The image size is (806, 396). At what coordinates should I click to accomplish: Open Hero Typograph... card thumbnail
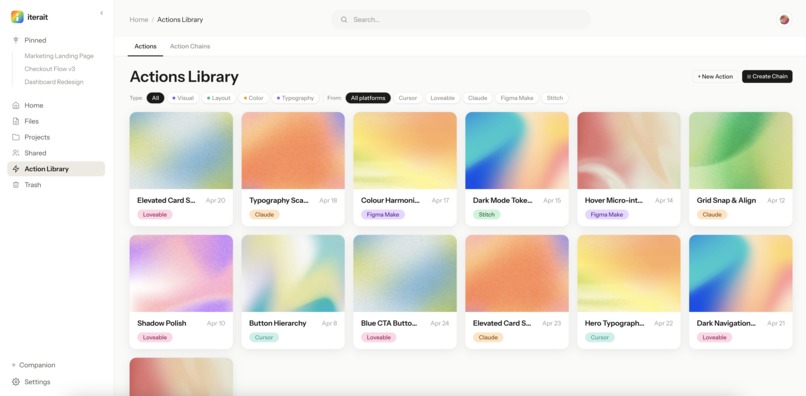point(629,274)
